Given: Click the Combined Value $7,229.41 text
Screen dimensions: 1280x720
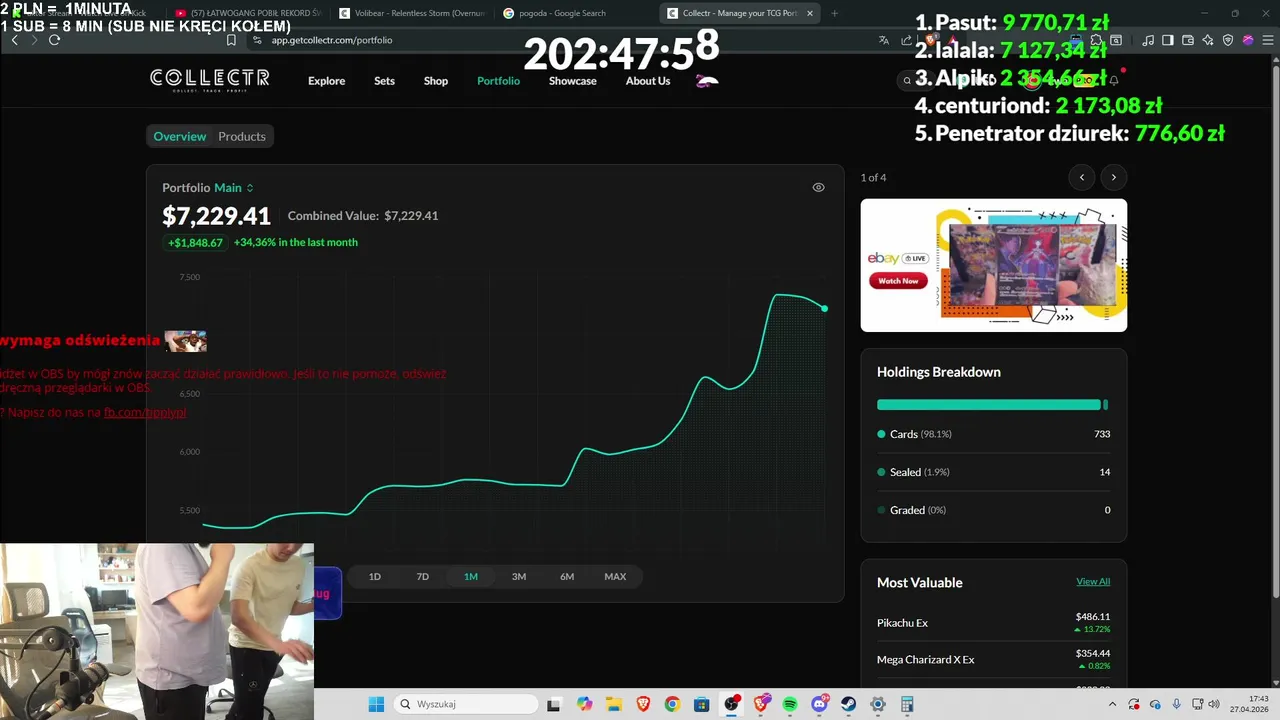Looking at the screenshot, I should [x=363, y=216].
